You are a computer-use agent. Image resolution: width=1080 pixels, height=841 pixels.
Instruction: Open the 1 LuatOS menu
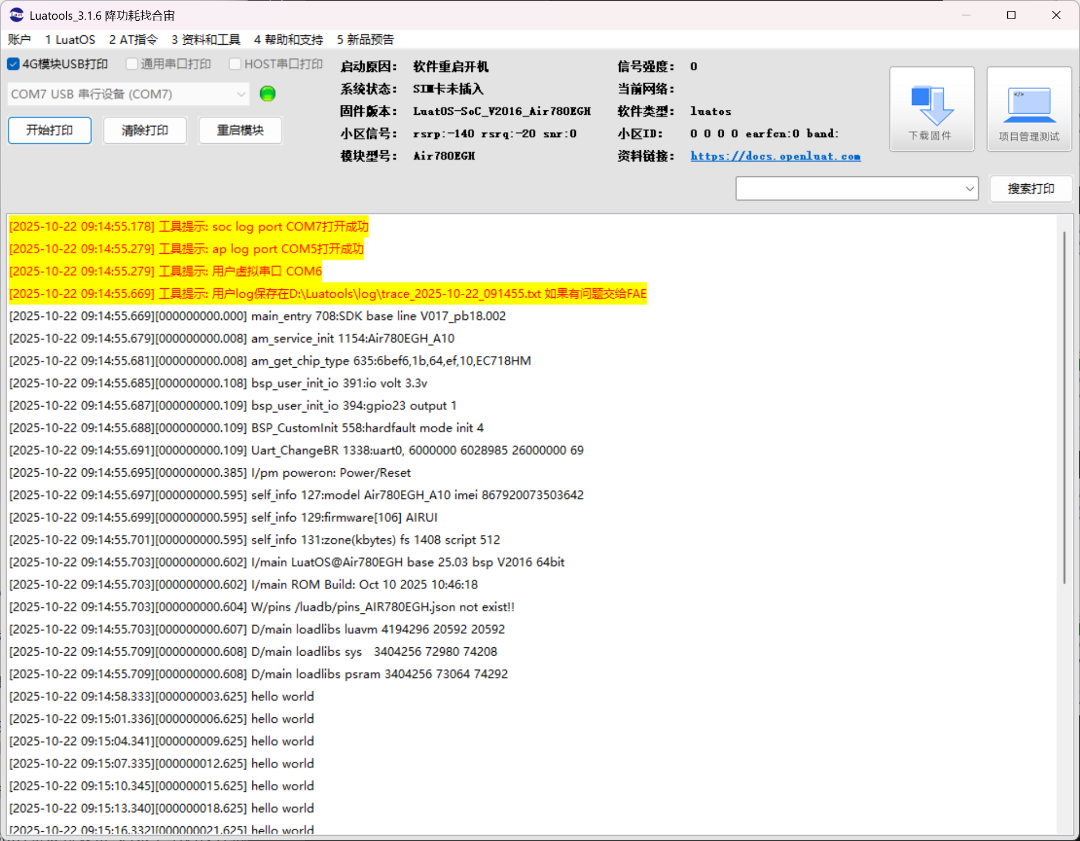coord(70,39)
